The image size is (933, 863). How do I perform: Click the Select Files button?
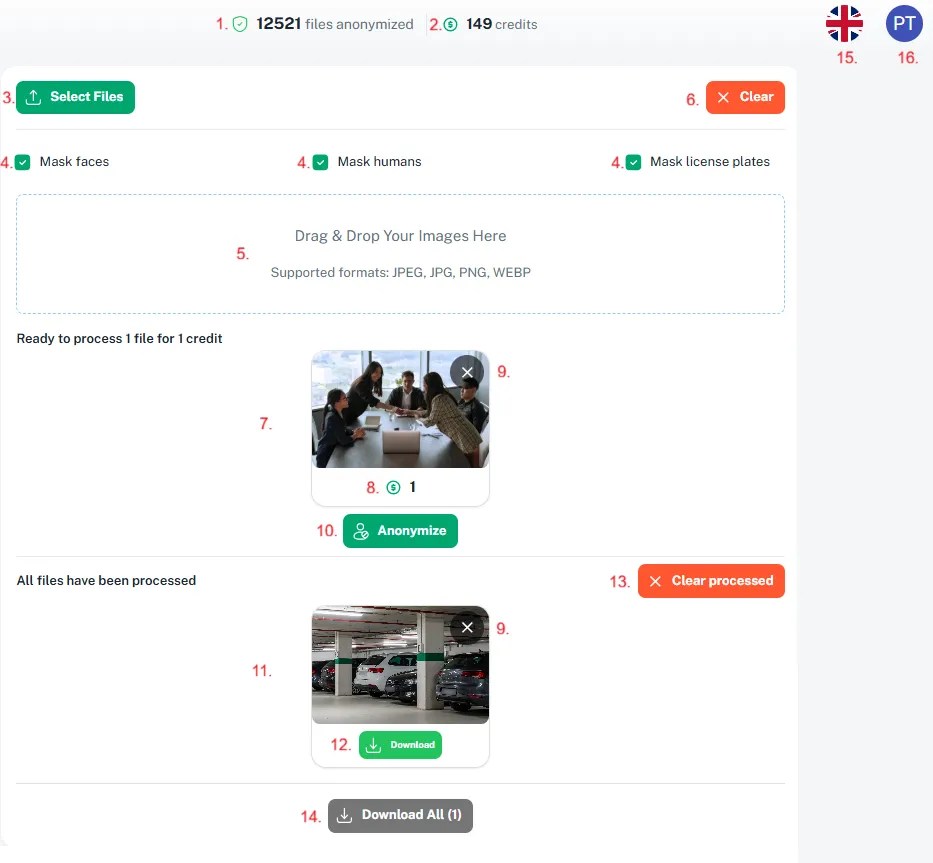point(76,97)
